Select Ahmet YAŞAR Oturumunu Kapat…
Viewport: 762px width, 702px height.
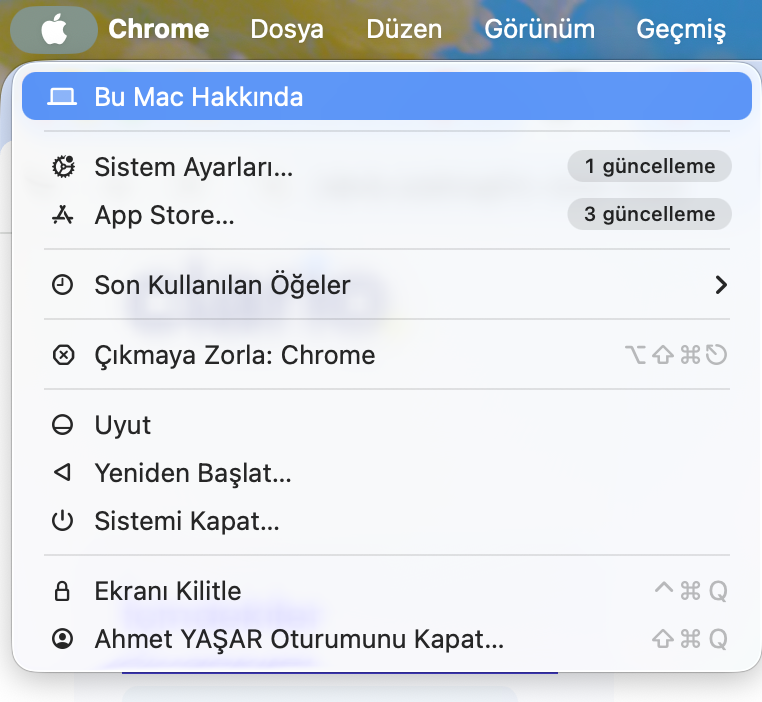point(387,639)
